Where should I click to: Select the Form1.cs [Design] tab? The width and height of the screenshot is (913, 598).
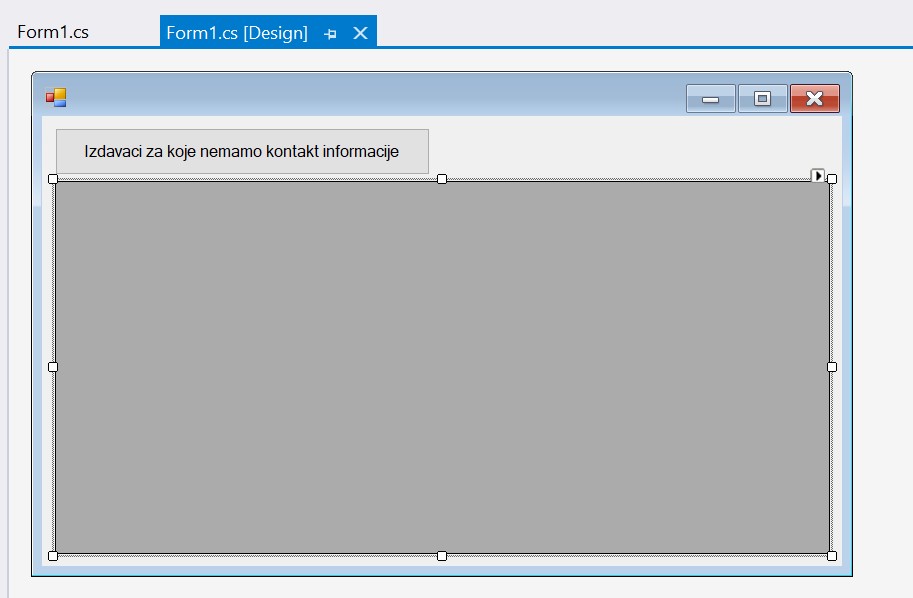click(237, 33)
